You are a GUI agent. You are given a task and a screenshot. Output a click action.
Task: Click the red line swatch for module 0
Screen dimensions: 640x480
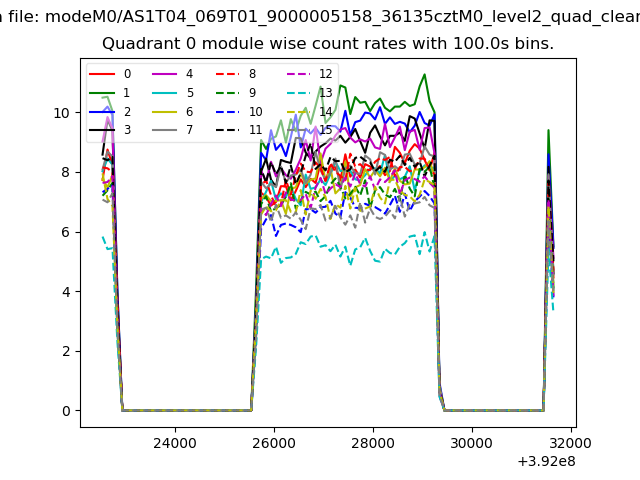103,74
